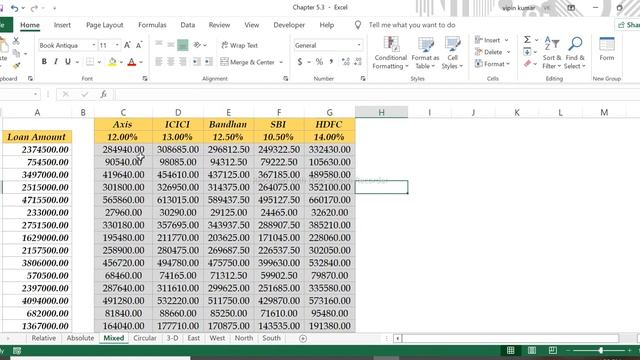Click Decrease Indent icon
This screenshot has width=640, height=360.
(x=197, y=62)
